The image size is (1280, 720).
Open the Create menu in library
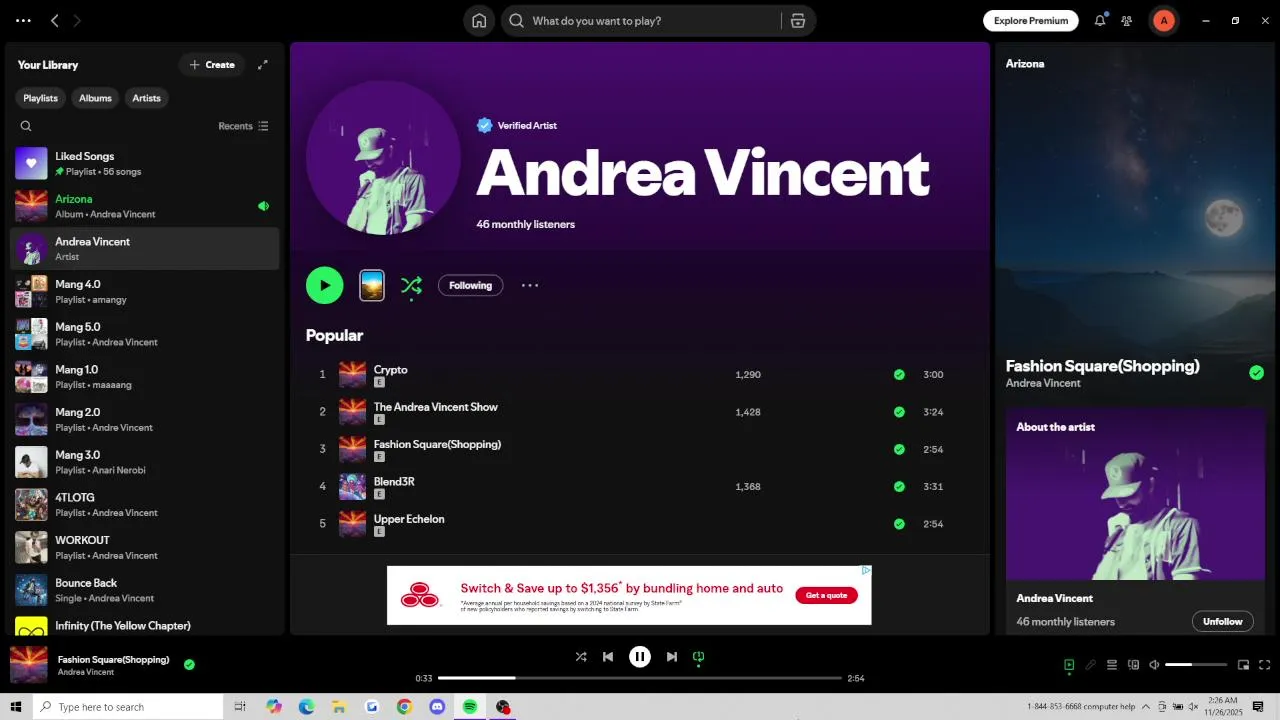pyautogui.click(x=212, y=65)
